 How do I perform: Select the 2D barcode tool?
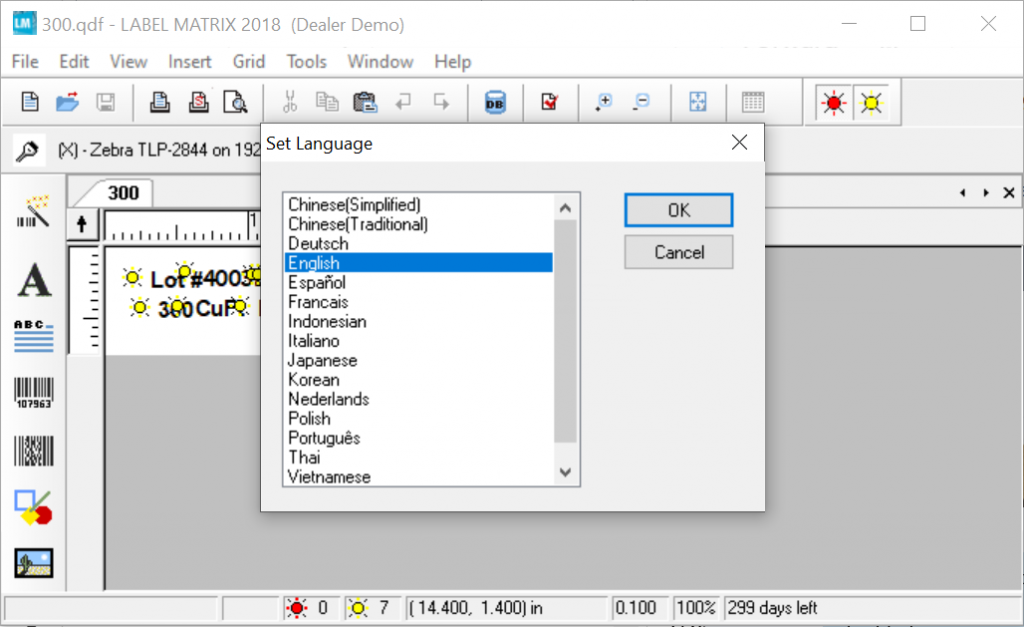click(34, 451)
